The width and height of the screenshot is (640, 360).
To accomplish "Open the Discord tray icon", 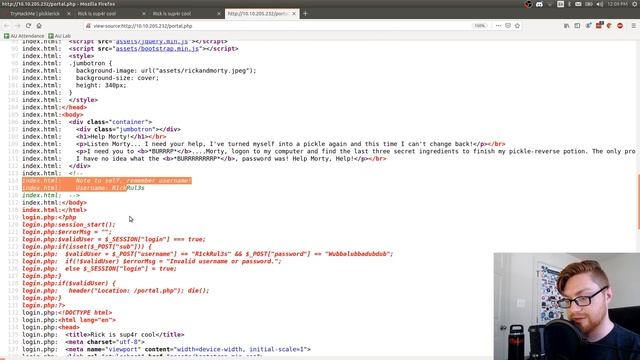I will (x=539, y=4).
